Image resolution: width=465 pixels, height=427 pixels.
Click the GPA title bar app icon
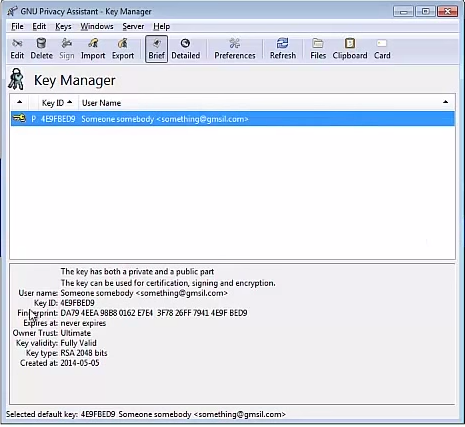(12, 11)
